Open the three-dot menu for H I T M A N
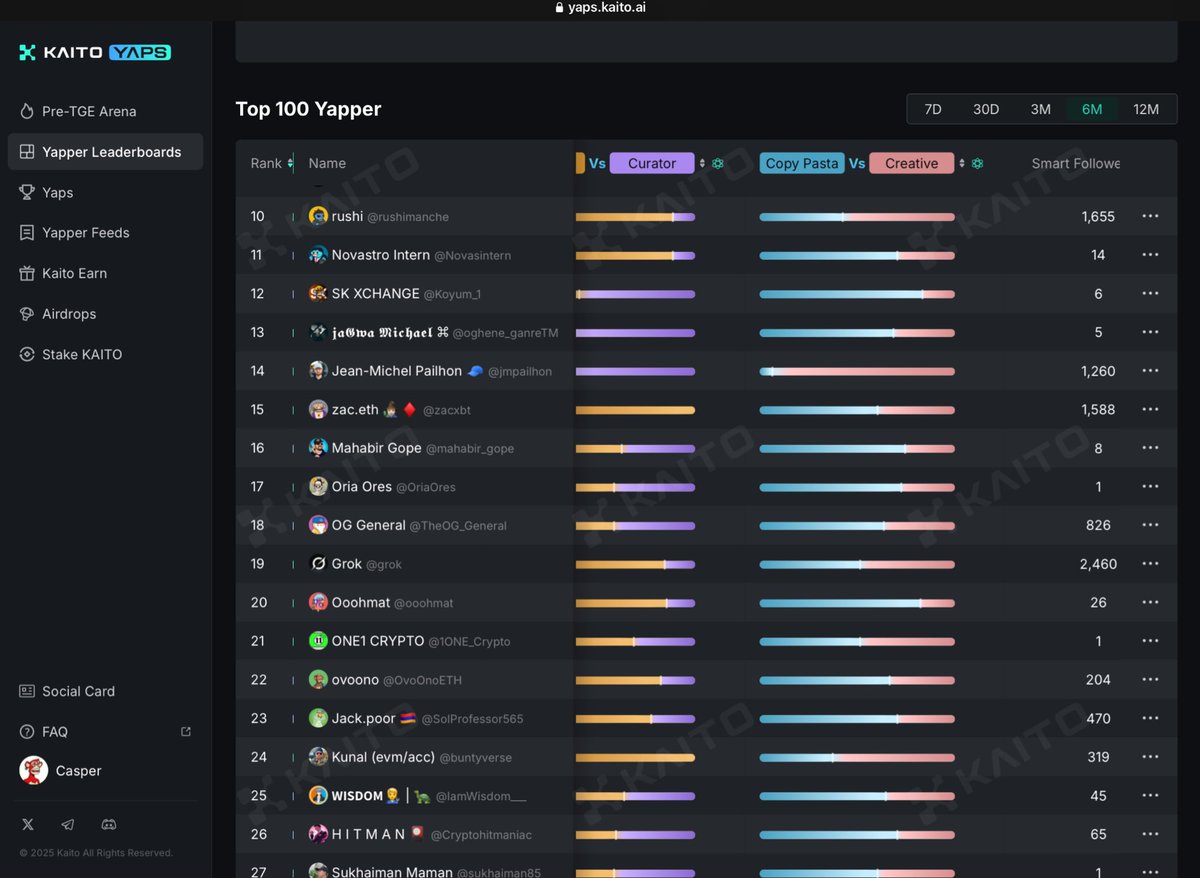 tap(1150, 834)
